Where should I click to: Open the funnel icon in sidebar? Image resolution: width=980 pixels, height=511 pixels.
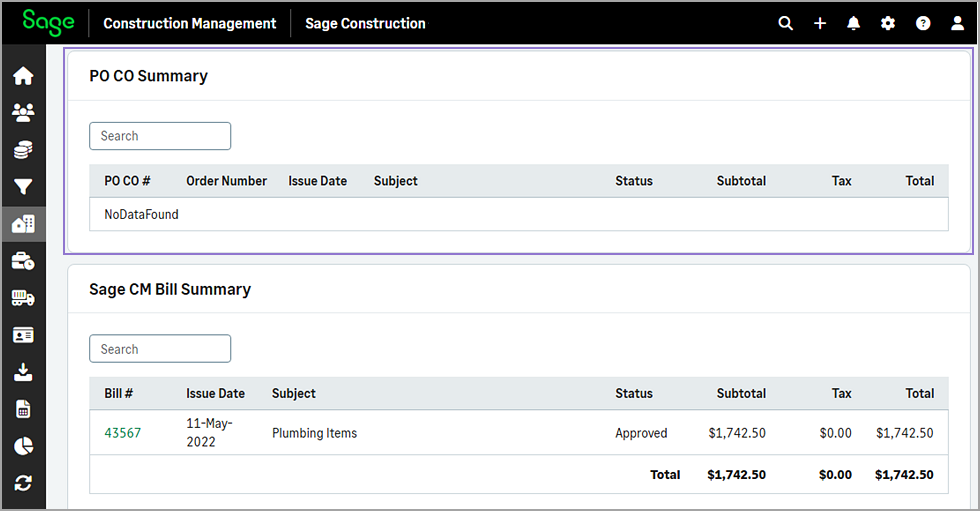(x=23, y=187)
